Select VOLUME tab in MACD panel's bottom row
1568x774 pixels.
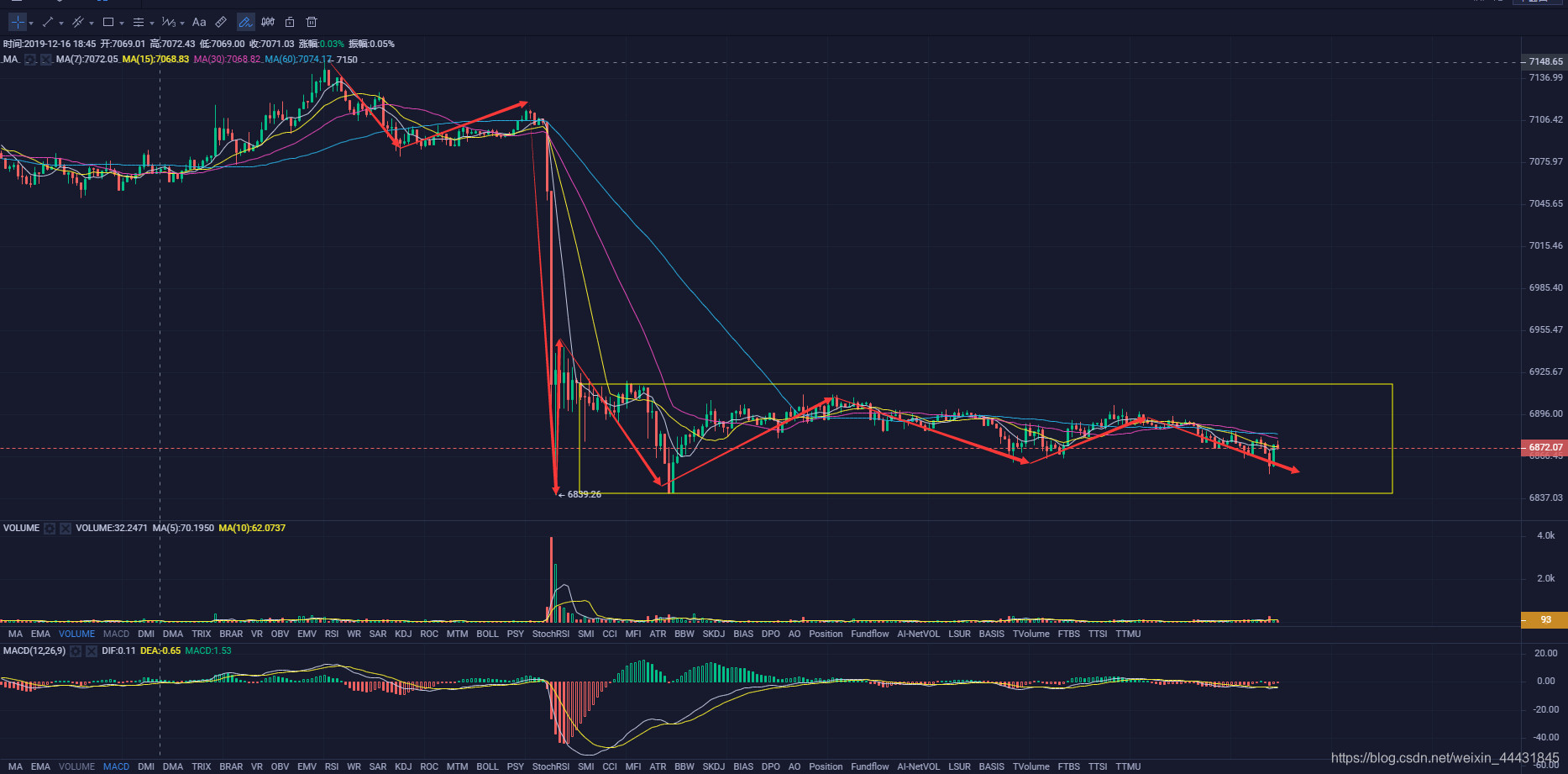[x=76, y=767]
